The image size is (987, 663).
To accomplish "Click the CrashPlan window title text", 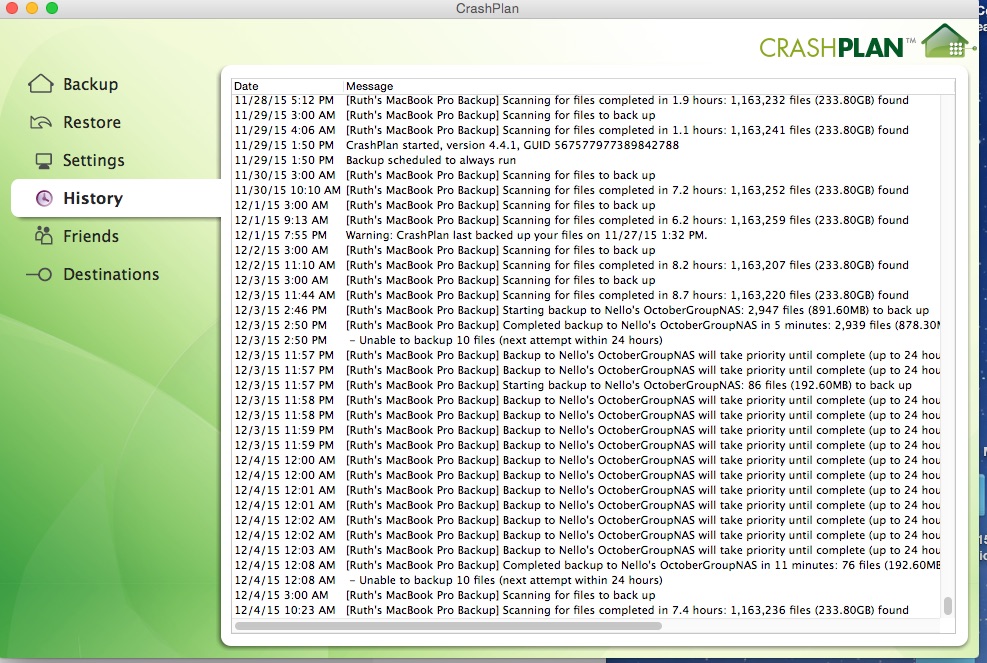I will [487, 9].
